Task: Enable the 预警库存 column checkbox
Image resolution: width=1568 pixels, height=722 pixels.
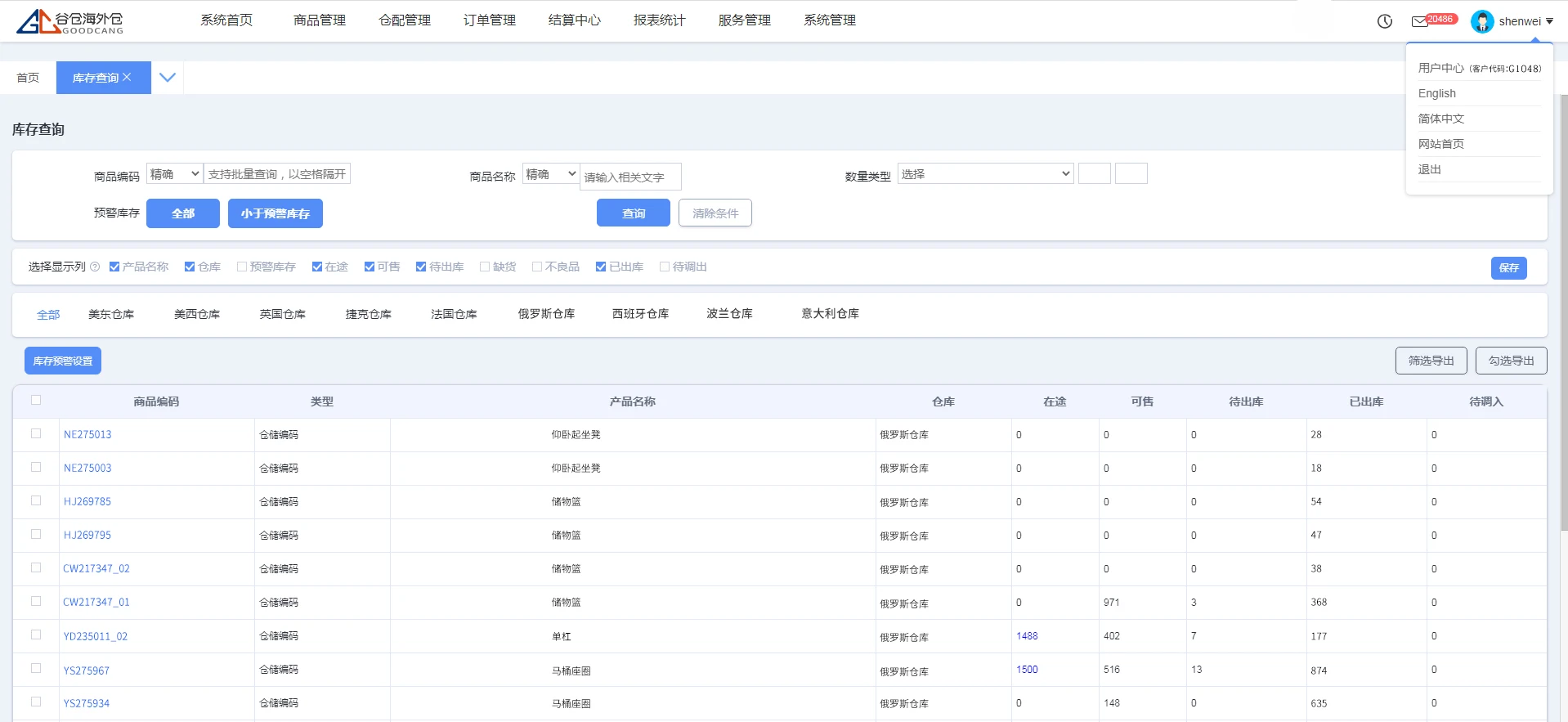Action: (x=242, y=267)
